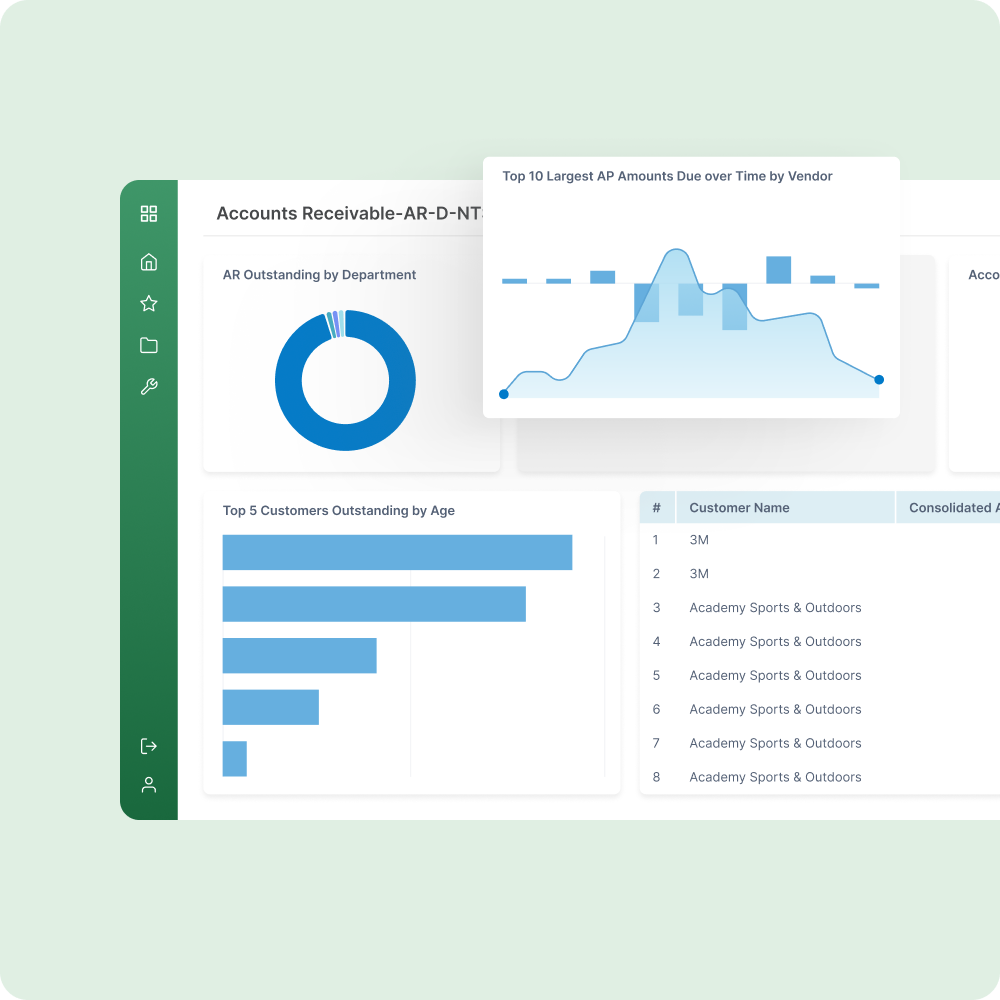1000x1000 pixels.
Task: Open the user profile icon
Action: pos(149,785)
